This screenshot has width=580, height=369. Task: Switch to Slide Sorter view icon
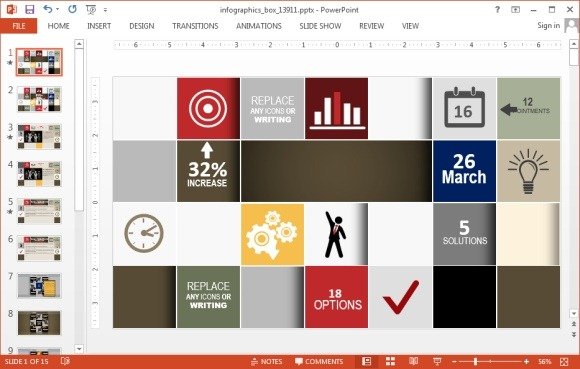pos(390,361)
